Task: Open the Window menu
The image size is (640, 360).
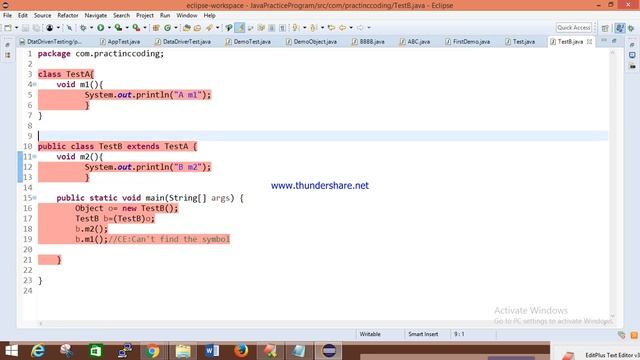Action: [x=187, y=16]
